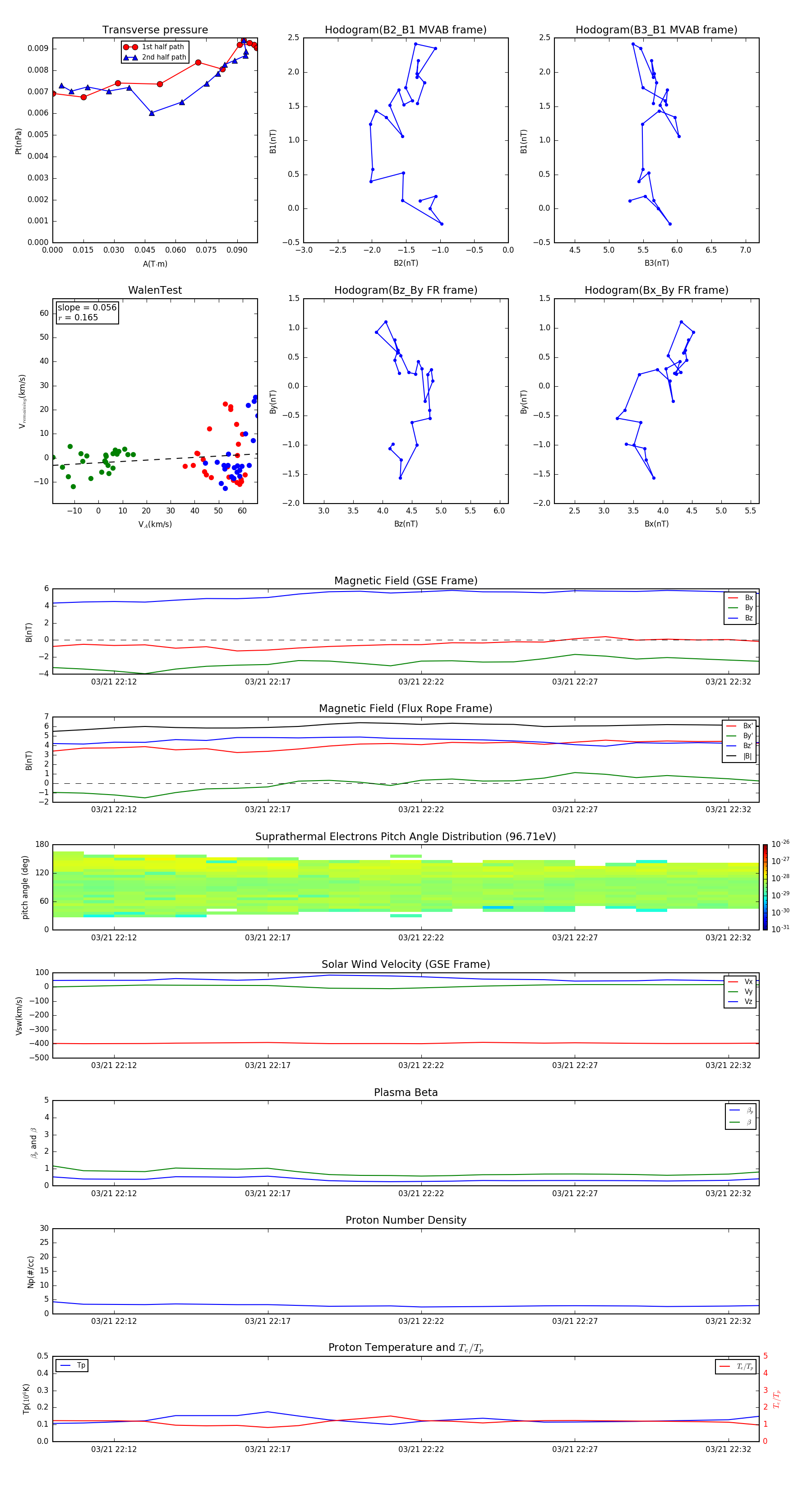The height and width of the screenshot is (1489, 812).
Task: Click the |B| legend entry in Flux Rope panel
Action: [740, 756]
